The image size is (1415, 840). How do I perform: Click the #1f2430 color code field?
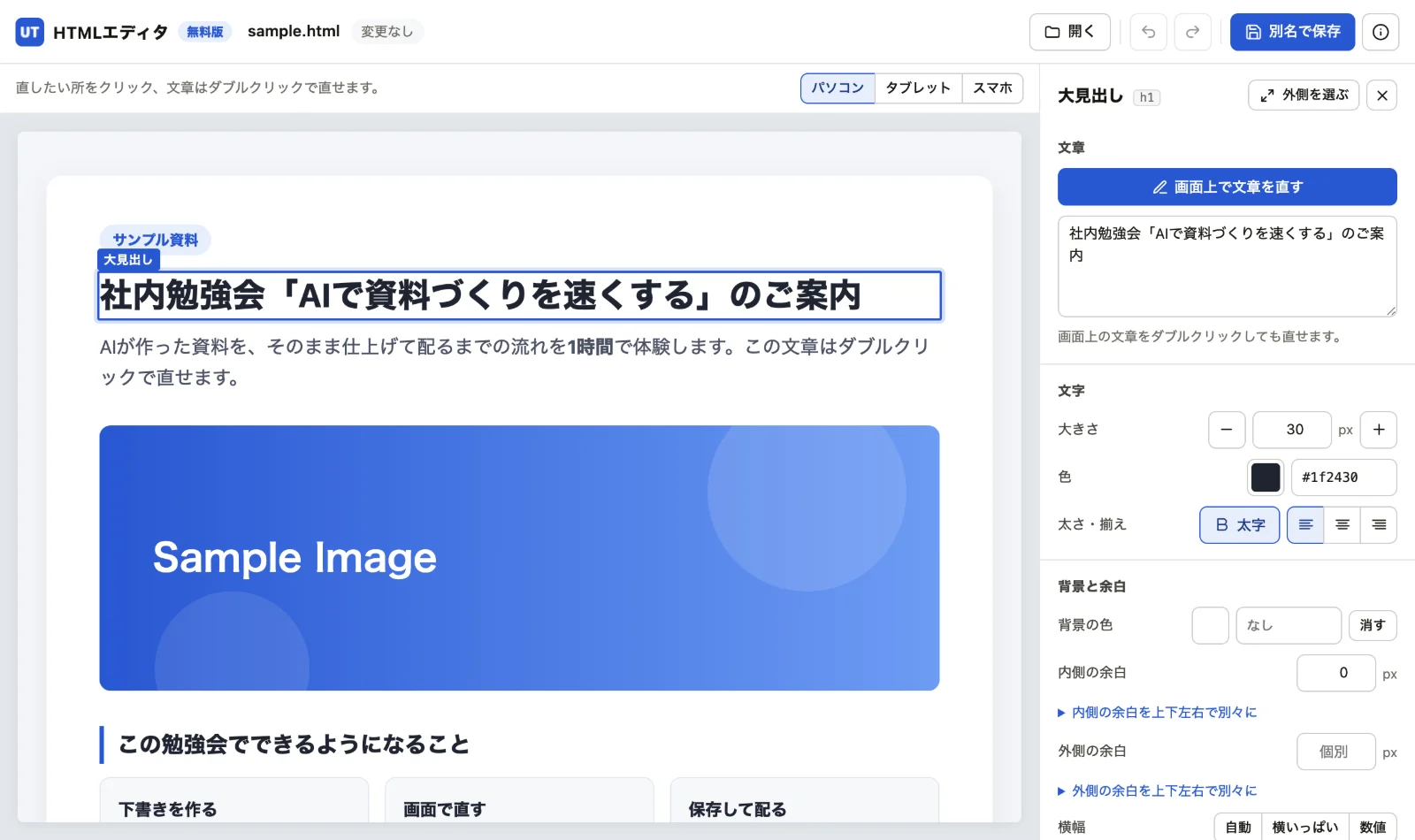tap(1344, 477)
